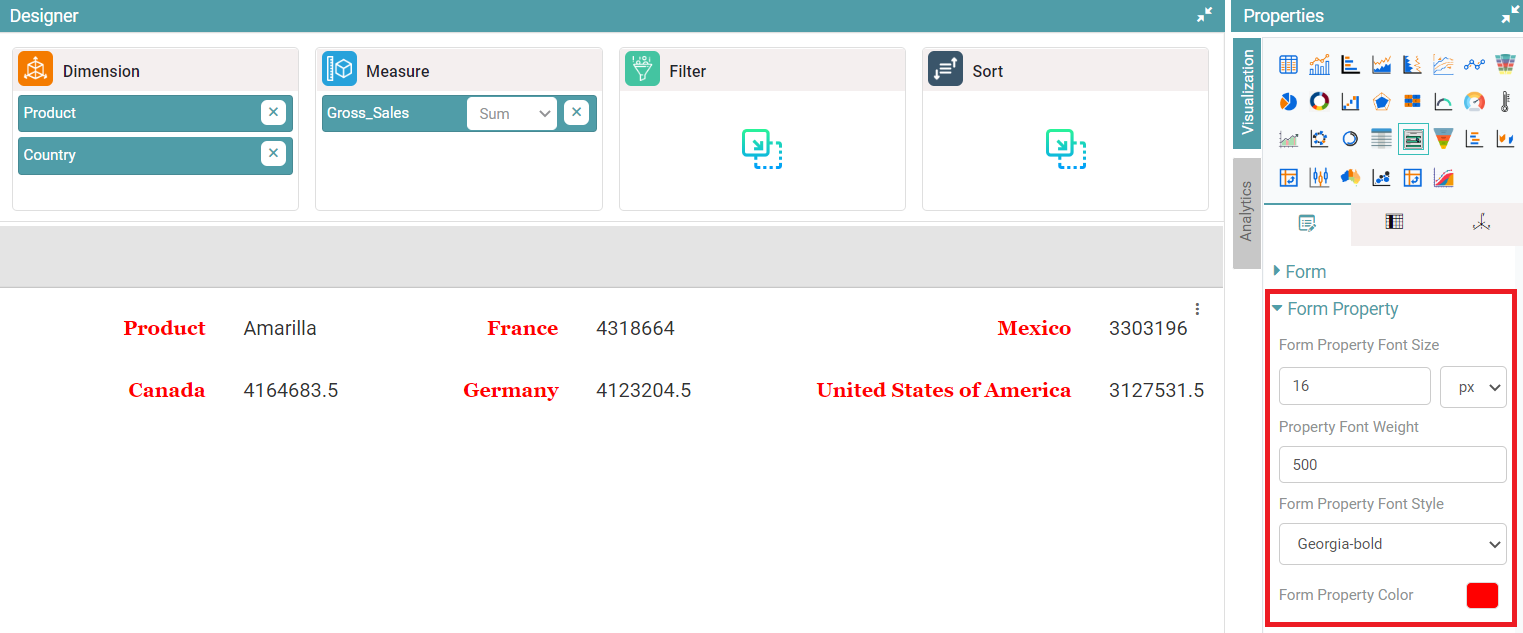
Task: Pick the Australia map visualization icon
Action: 1350,178
